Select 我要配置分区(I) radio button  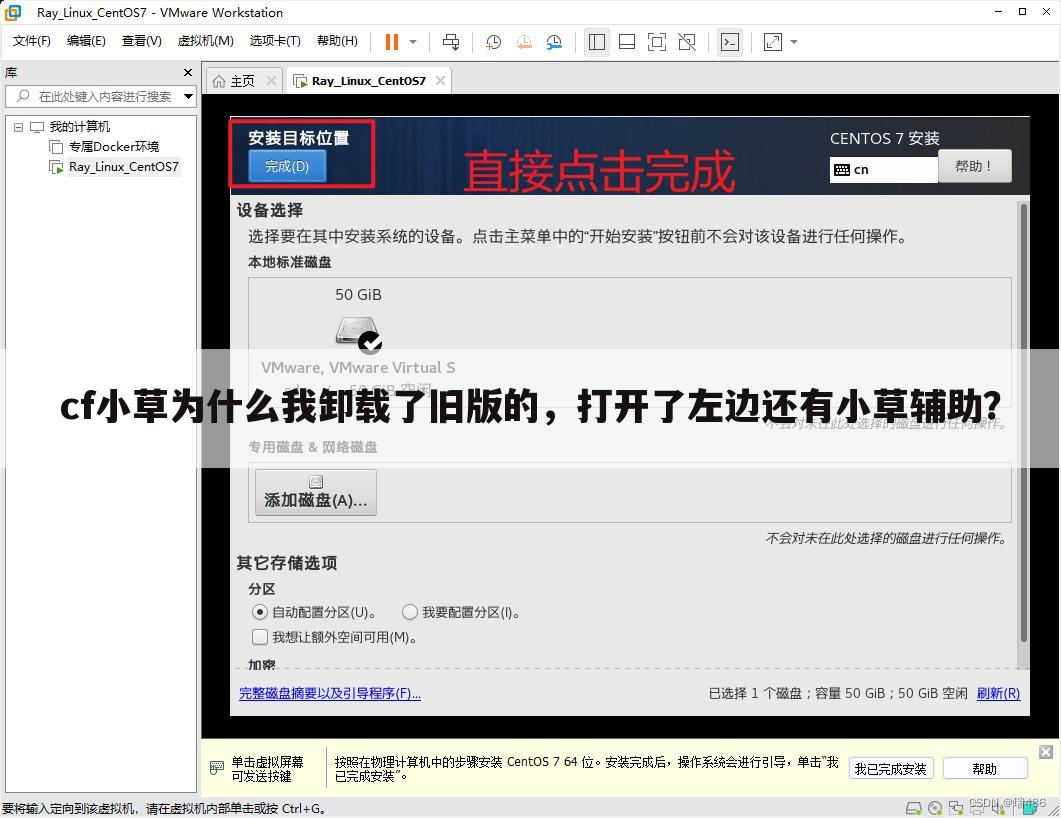coord(409,612)
